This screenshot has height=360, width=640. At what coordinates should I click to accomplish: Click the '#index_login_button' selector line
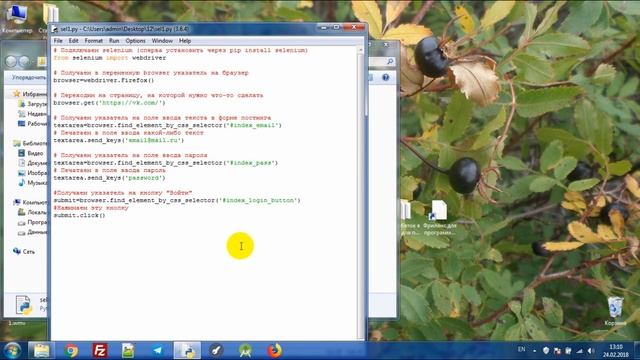click(x=177, y=200)
